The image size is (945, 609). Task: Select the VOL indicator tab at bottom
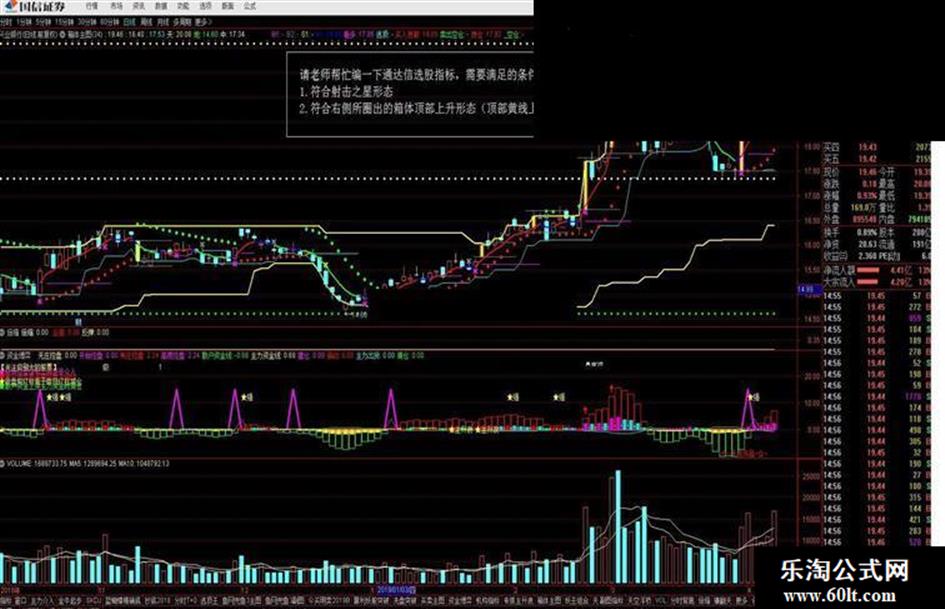pos(661,601)
